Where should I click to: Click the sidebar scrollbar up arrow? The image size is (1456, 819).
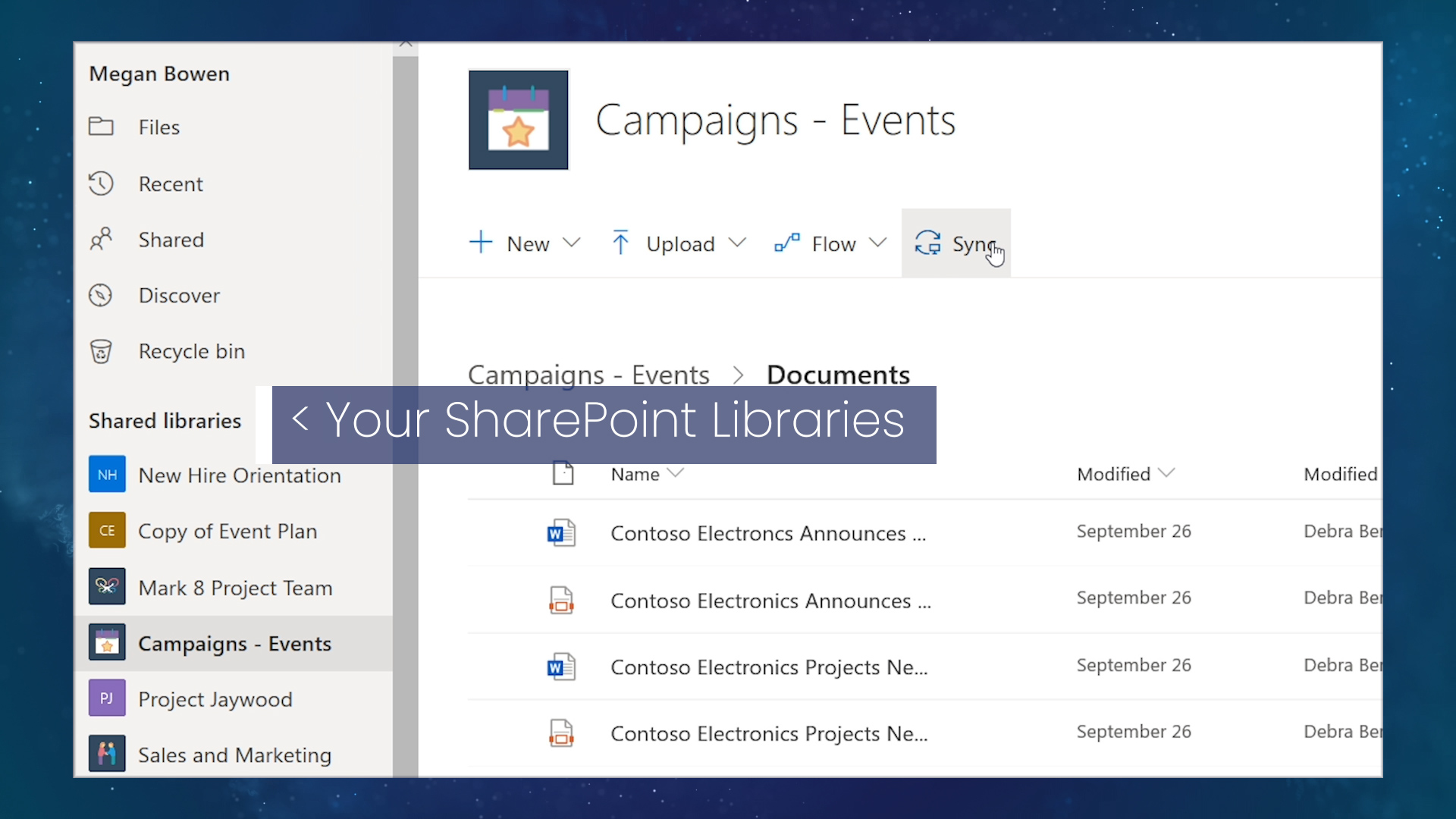[x=406, y=45]
